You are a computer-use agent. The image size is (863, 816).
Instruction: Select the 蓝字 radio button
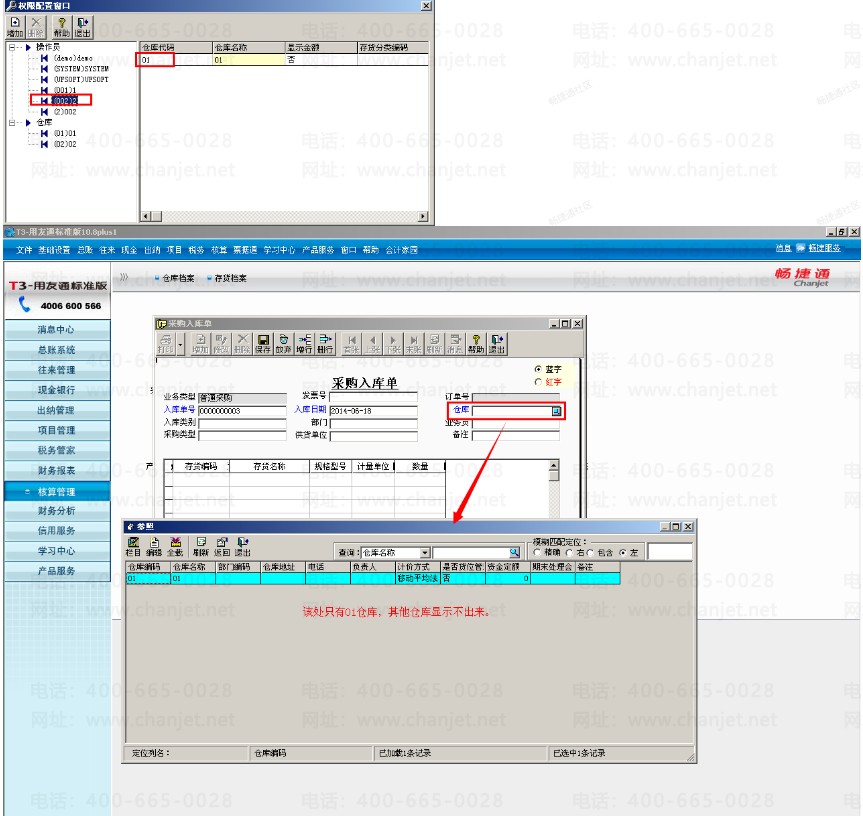point(538,369)
